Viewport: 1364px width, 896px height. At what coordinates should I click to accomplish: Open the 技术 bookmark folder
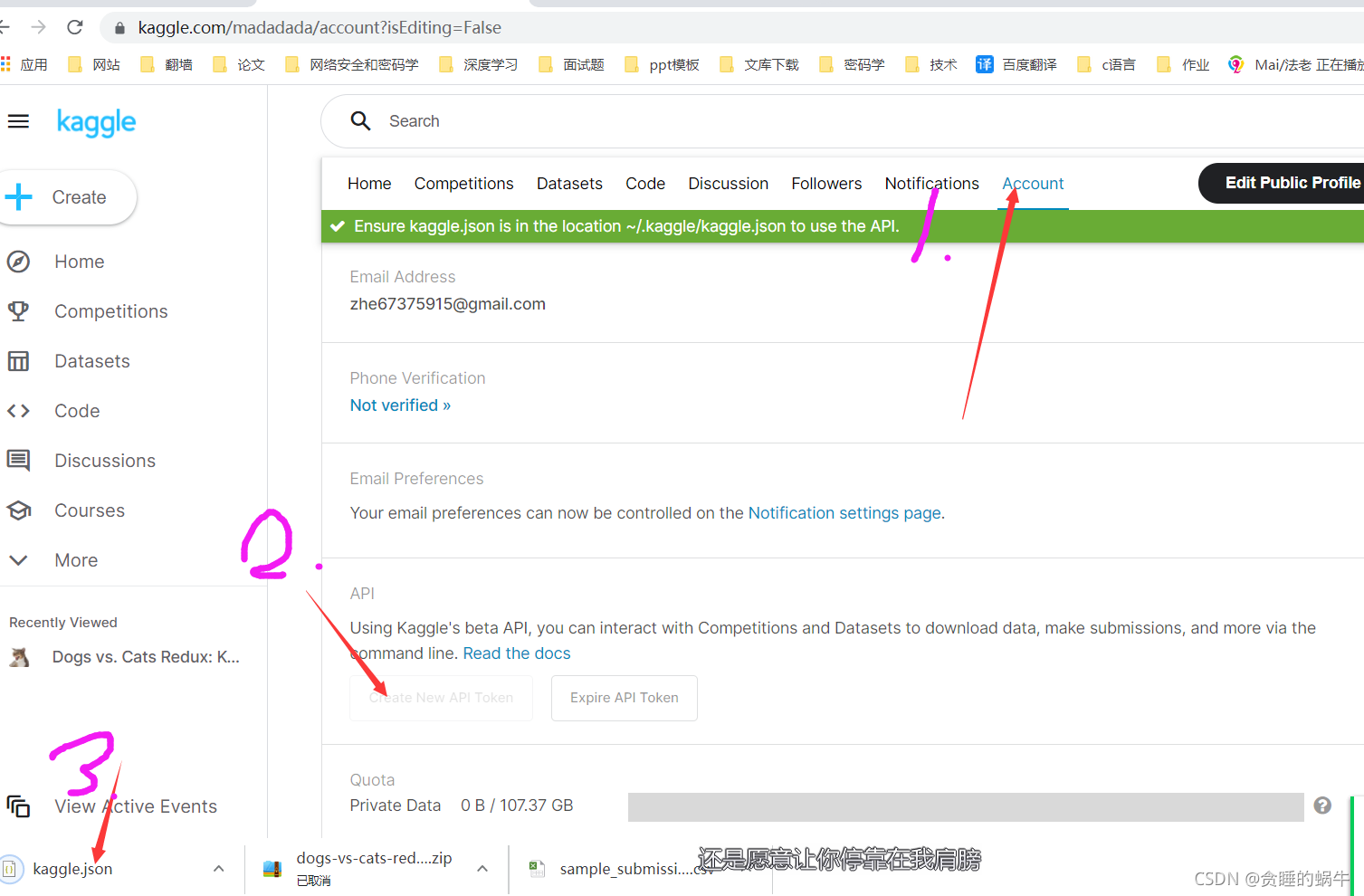931,64
